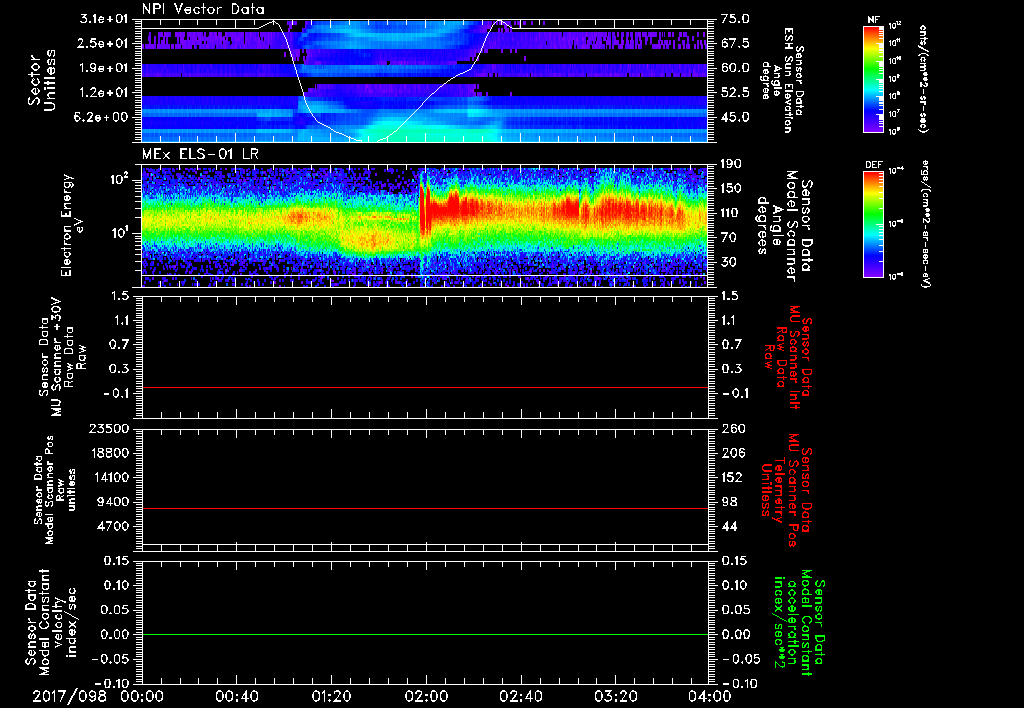Select the 00:40 time axis tick label
This screenshot has height=708, width=1024.
coord(236,696)
